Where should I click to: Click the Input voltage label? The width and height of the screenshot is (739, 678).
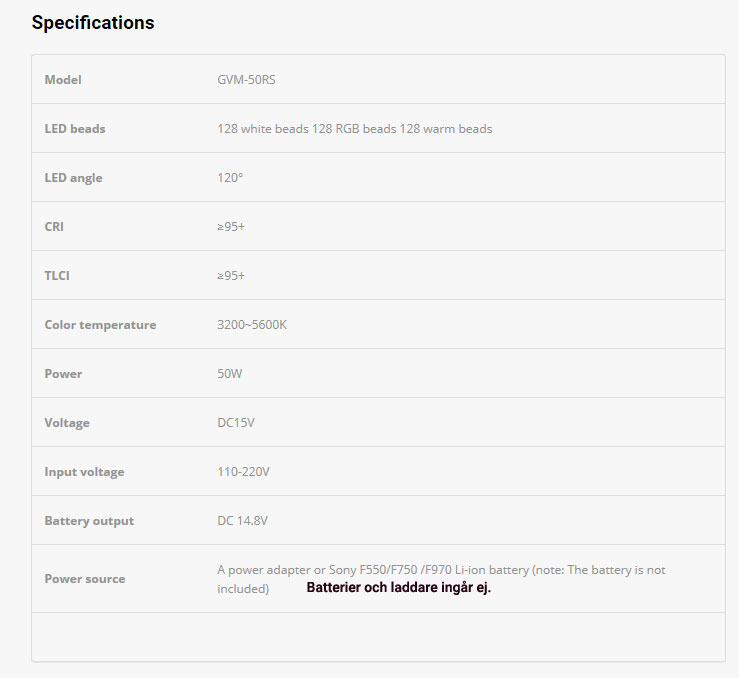84,472
